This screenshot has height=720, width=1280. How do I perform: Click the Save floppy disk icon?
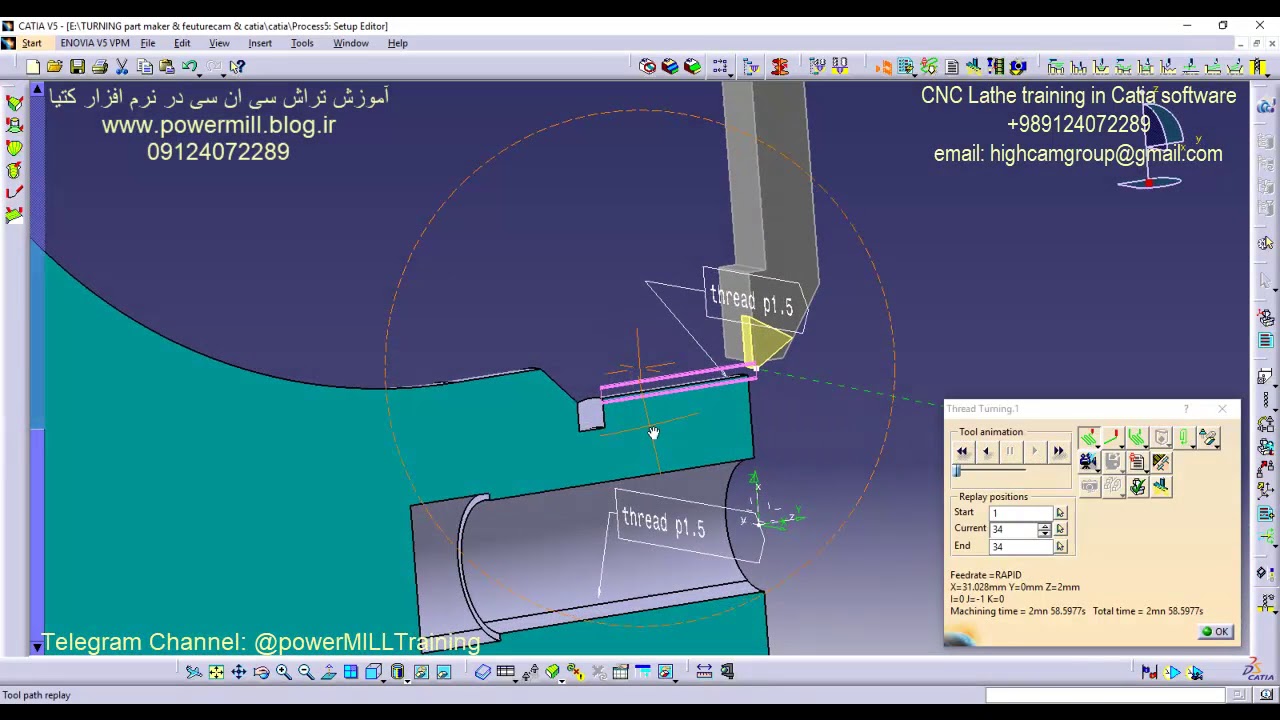77,67
